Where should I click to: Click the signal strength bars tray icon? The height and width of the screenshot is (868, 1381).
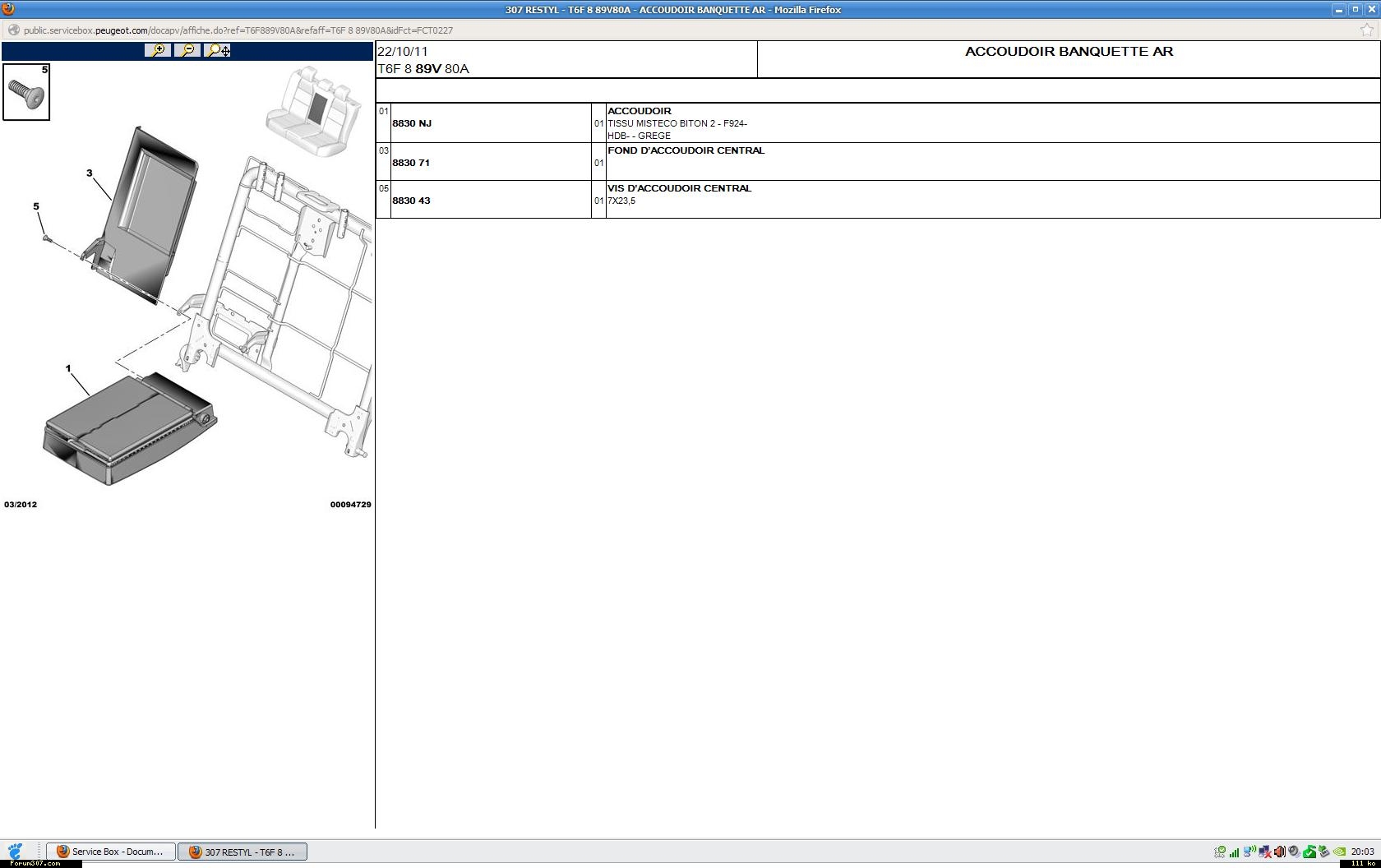tap(1234, 852)
